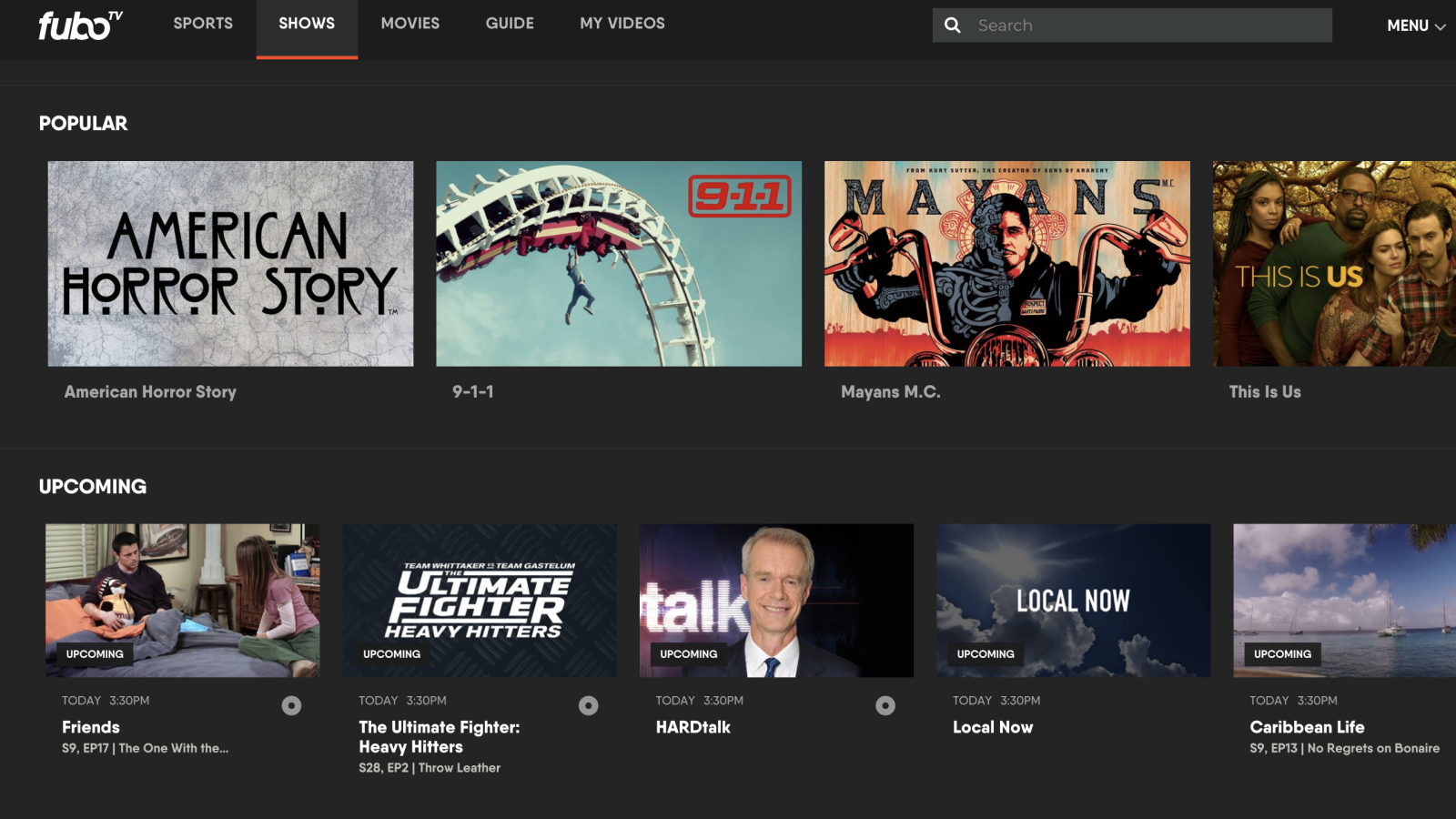This screenshot has height=819, width=1456.
Task: Click the HARDtalk show title
Action: (693, 727)
